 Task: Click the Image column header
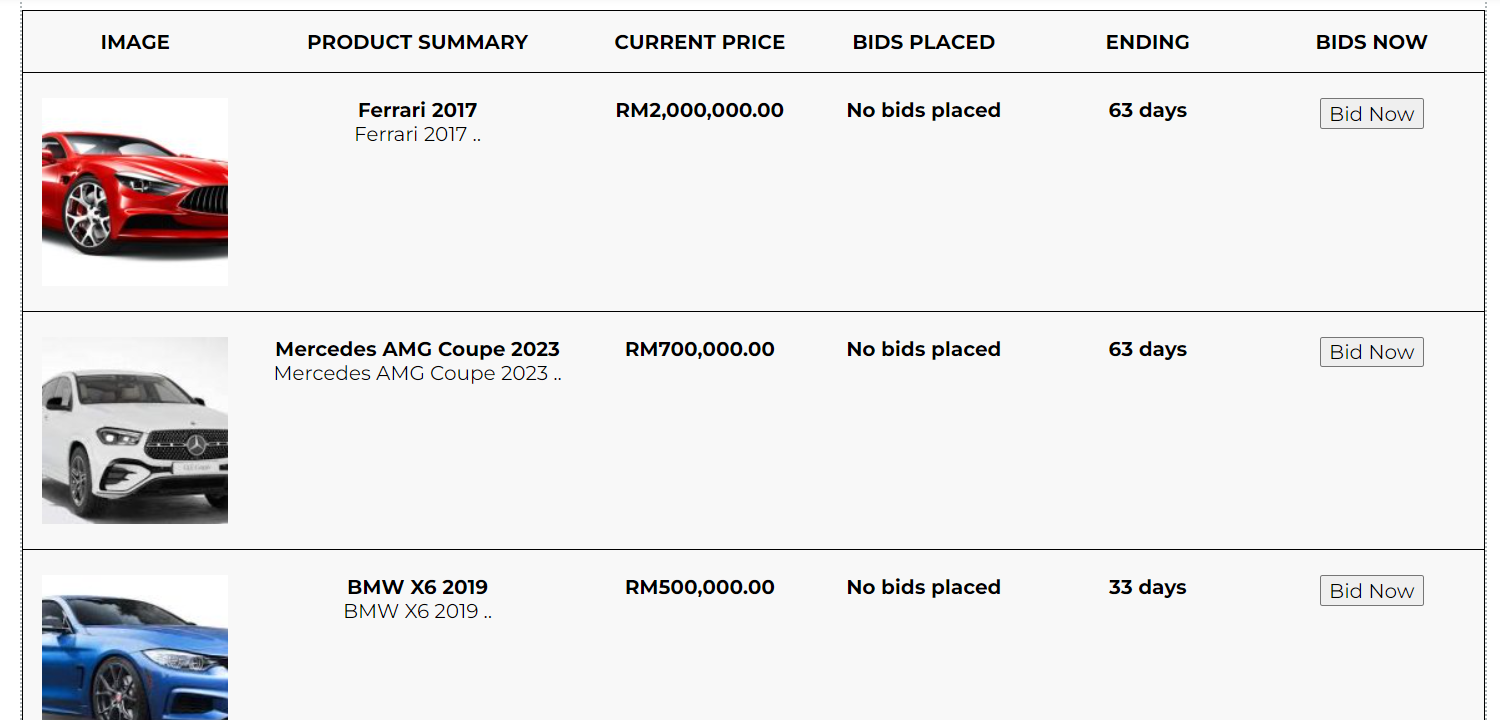click(x=135, y=42)
